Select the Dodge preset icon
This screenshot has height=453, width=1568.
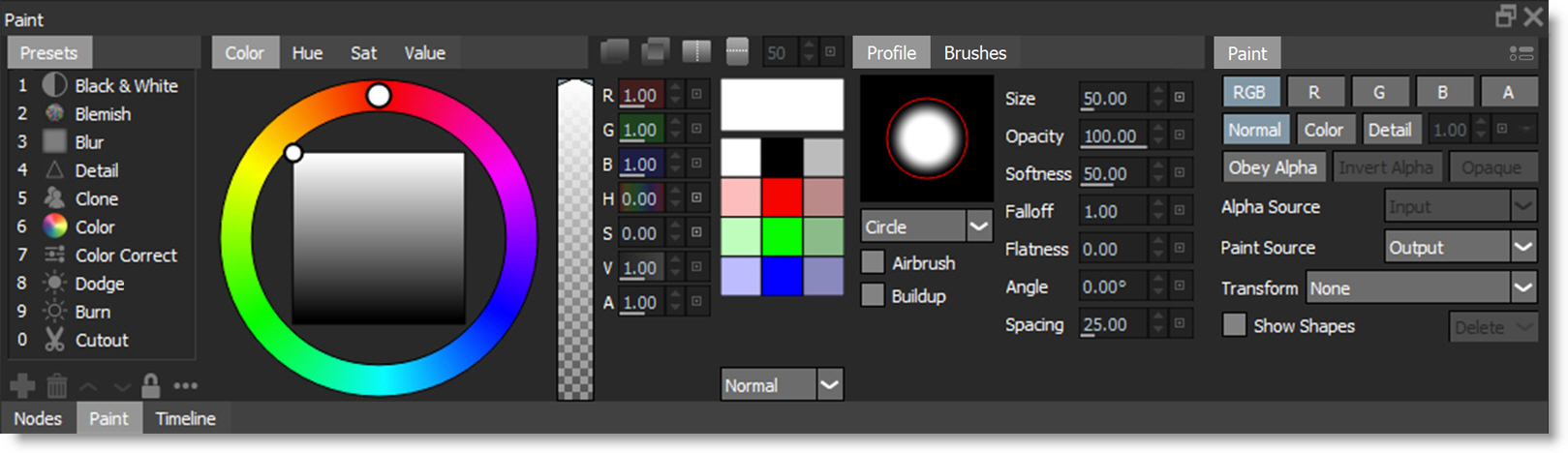[55, 284]
